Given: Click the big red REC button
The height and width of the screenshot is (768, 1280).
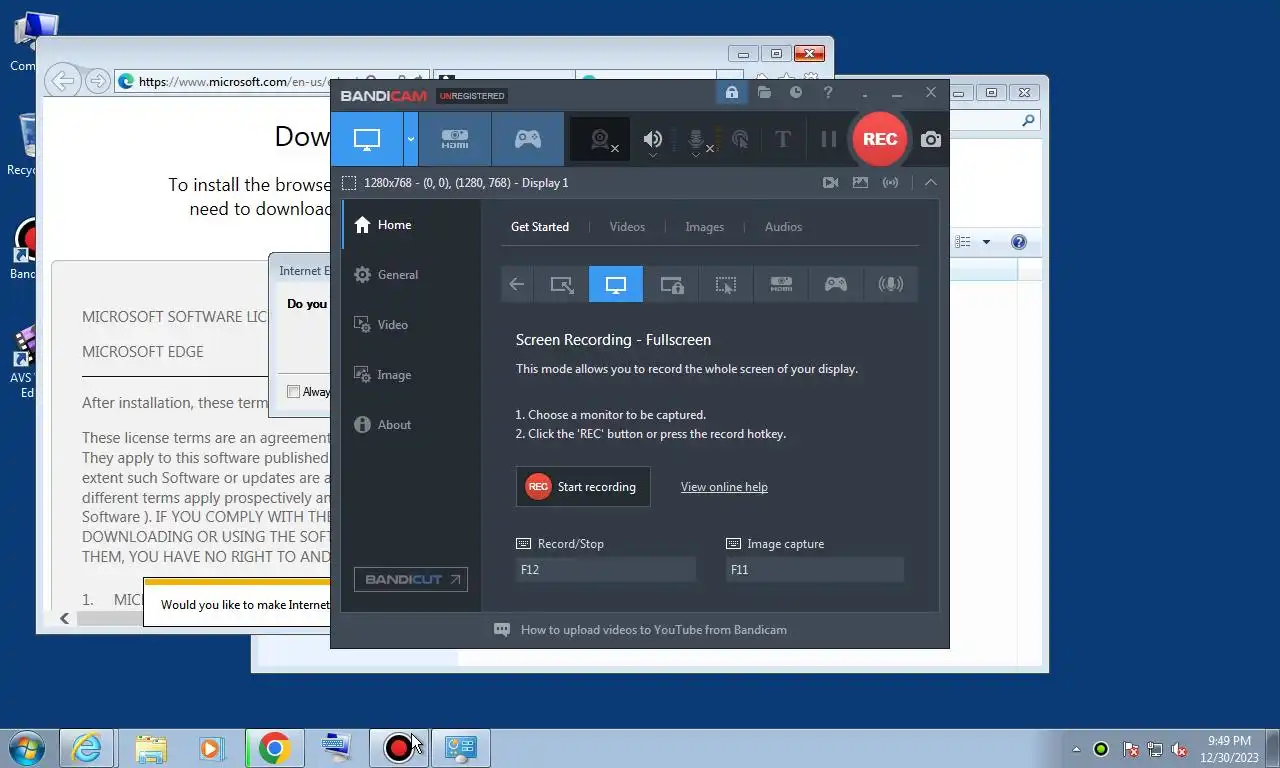Looking at the screenshot, I should point(880,139).
